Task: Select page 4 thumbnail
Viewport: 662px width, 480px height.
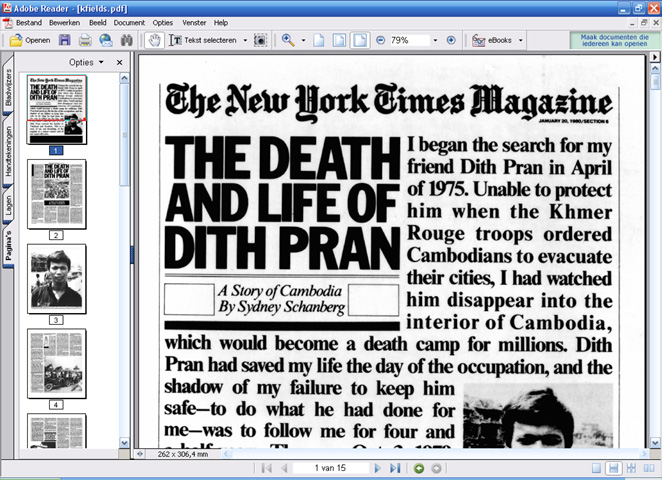Action: pos(57,363)
